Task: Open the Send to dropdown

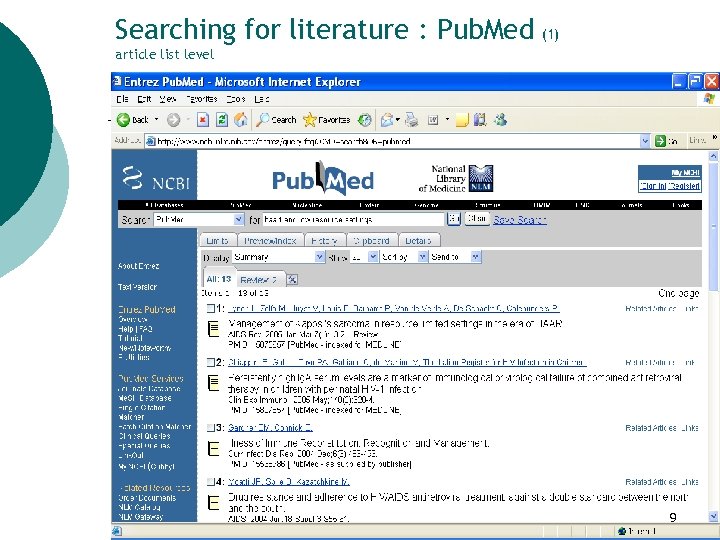Action: coord(476,257)
